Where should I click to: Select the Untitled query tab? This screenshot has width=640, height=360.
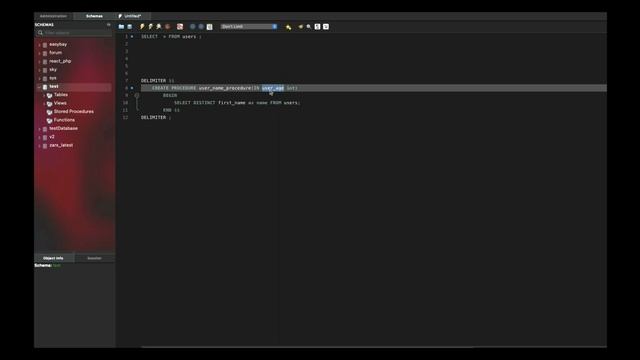(132, 16)
